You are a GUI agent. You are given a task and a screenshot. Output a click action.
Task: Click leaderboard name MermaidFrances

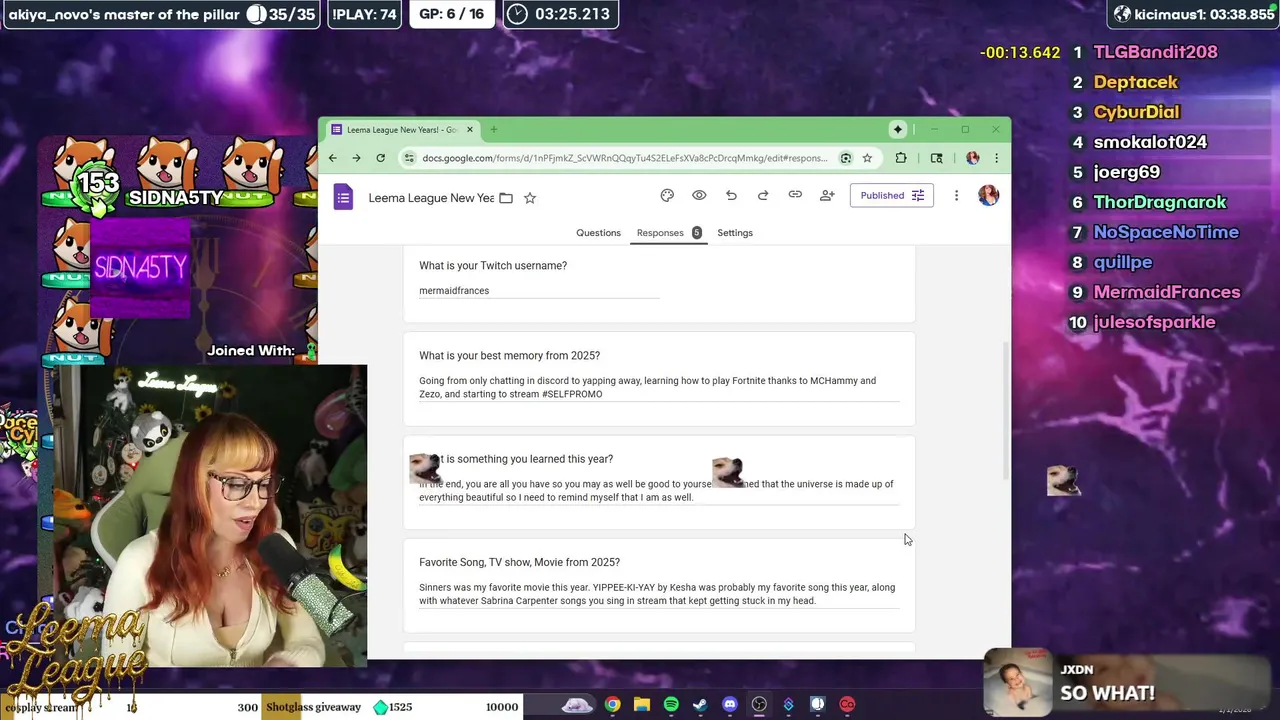[1166, 292]
